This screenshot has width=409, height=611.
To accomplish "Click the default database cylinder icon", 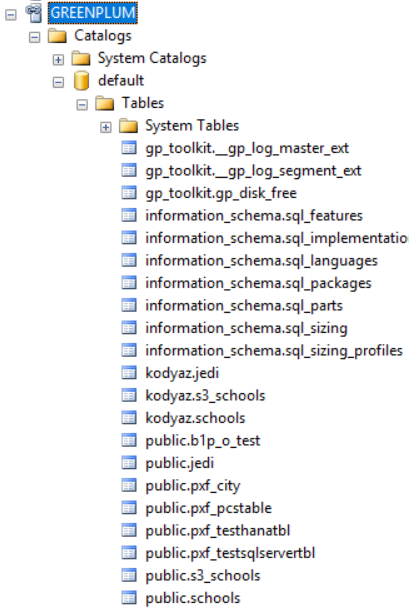I will pyautogui.click(x=81, y=81).
